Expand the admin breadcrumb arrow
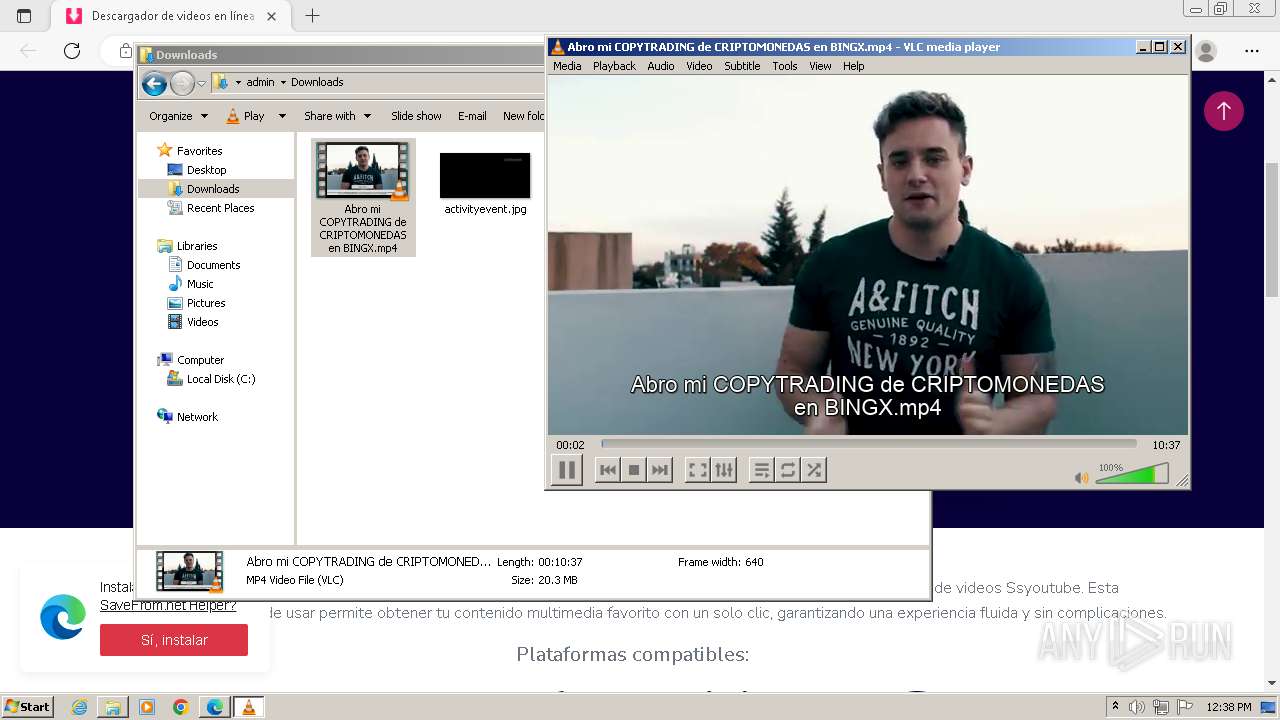This screenshot has height=720, width=1280. (x=283, y=82)
